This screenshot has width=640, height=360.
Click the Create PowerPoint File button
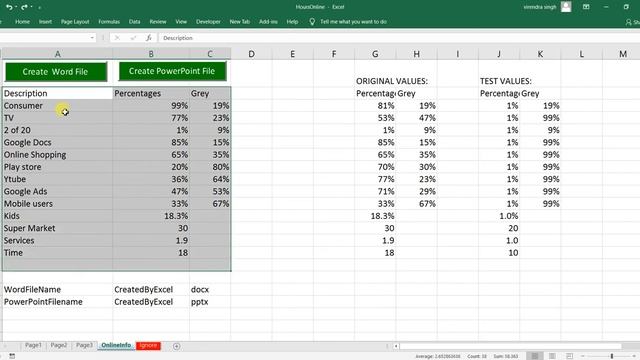pyautogui.click(x=172, y=71)
